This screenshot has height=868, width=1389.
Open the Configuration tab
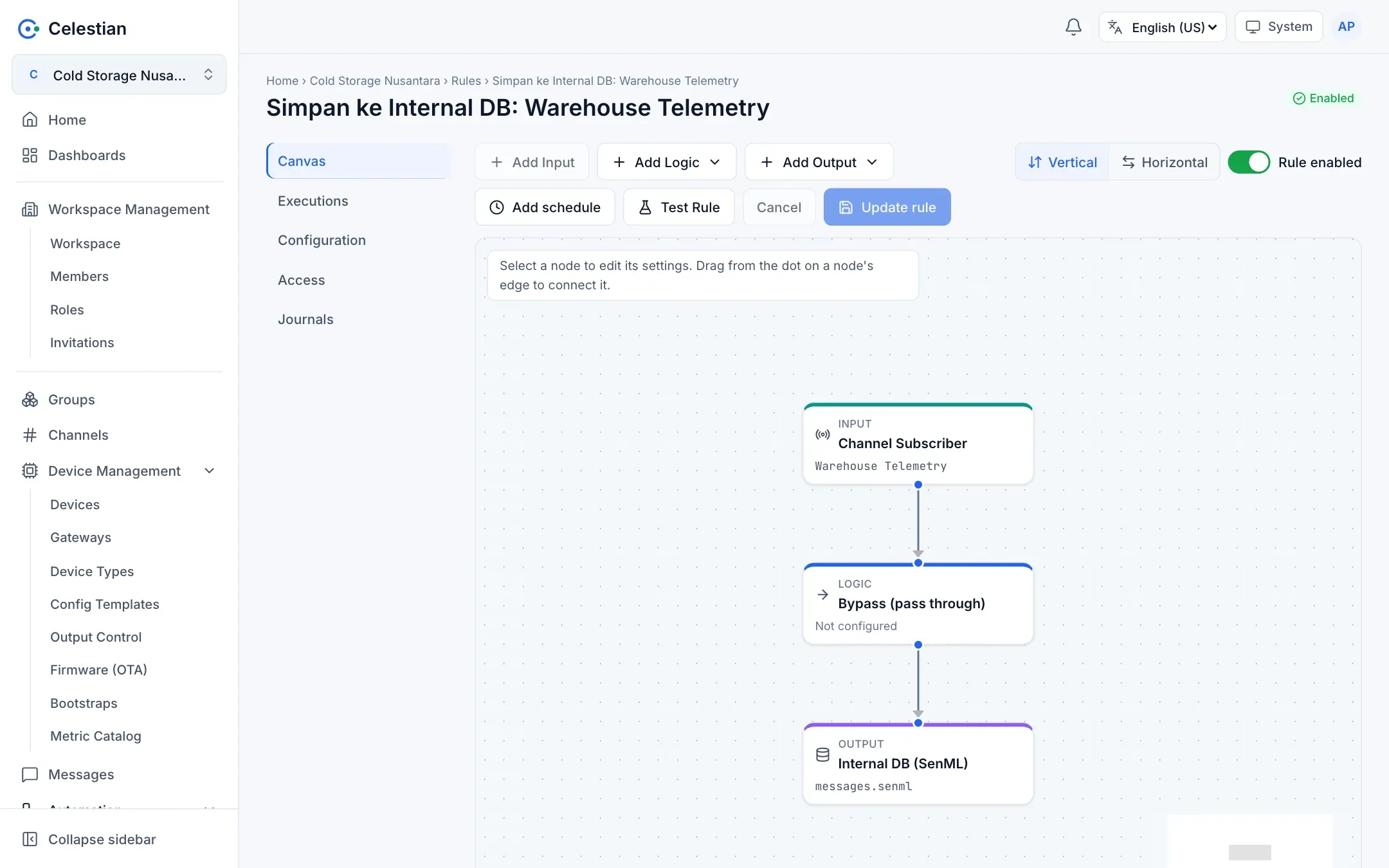[358, 240]
